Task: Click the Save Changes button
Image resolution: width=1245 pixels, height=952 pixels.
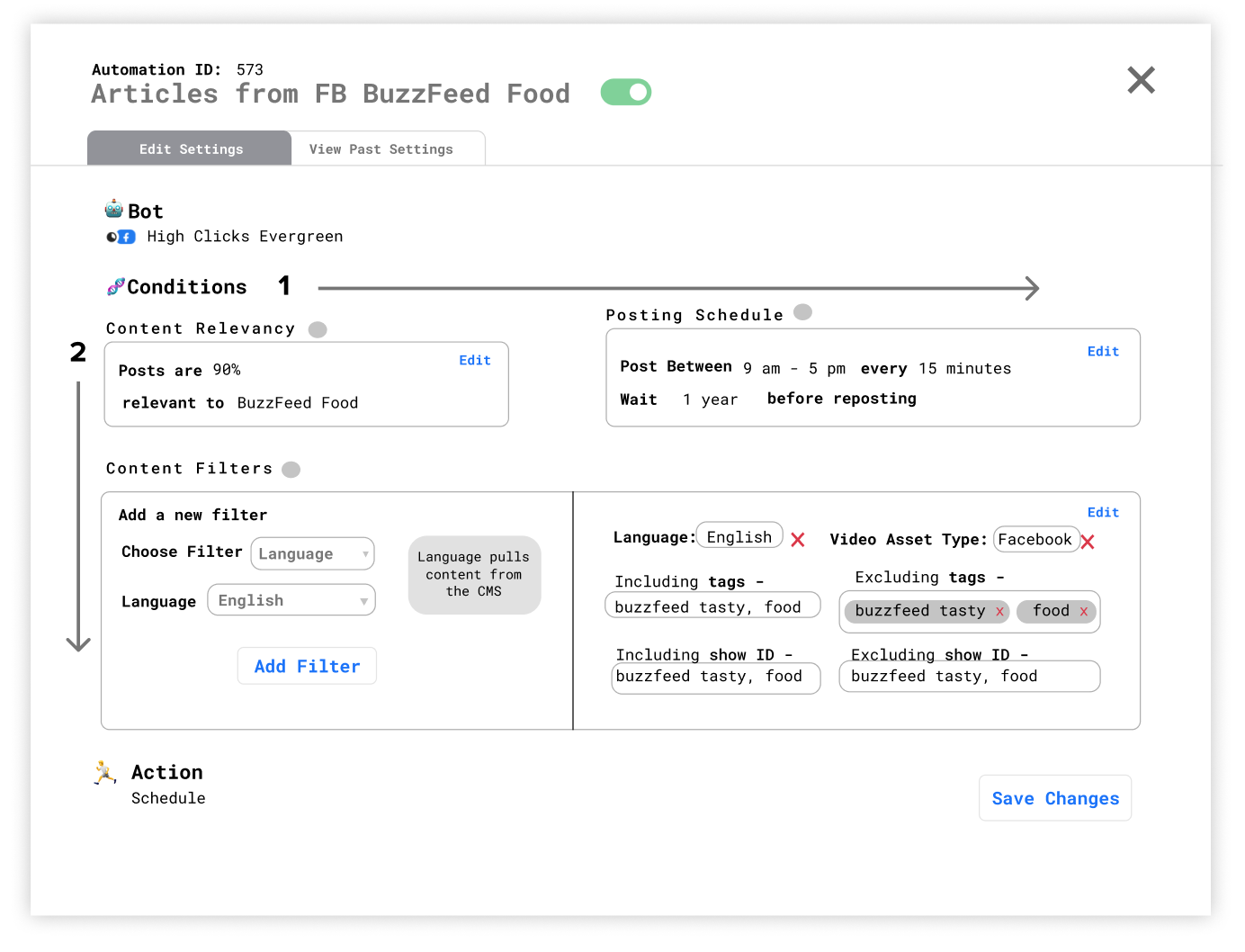Action: coord(1055,798)
